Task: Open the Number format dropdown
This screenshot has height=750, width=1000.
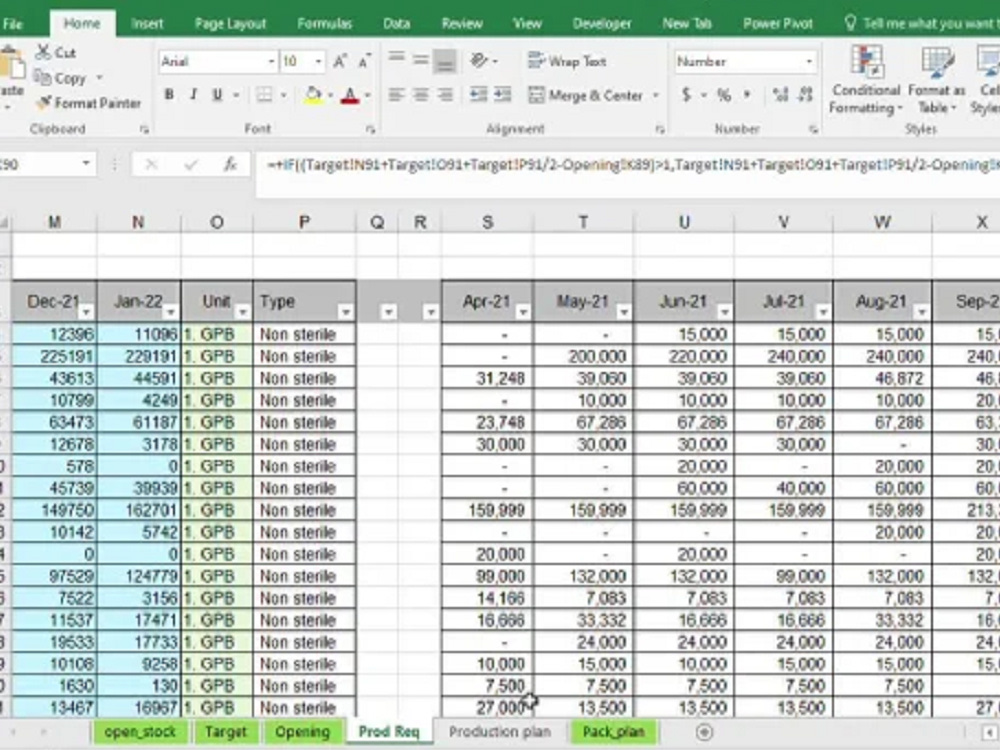Action: pos(810,61)
